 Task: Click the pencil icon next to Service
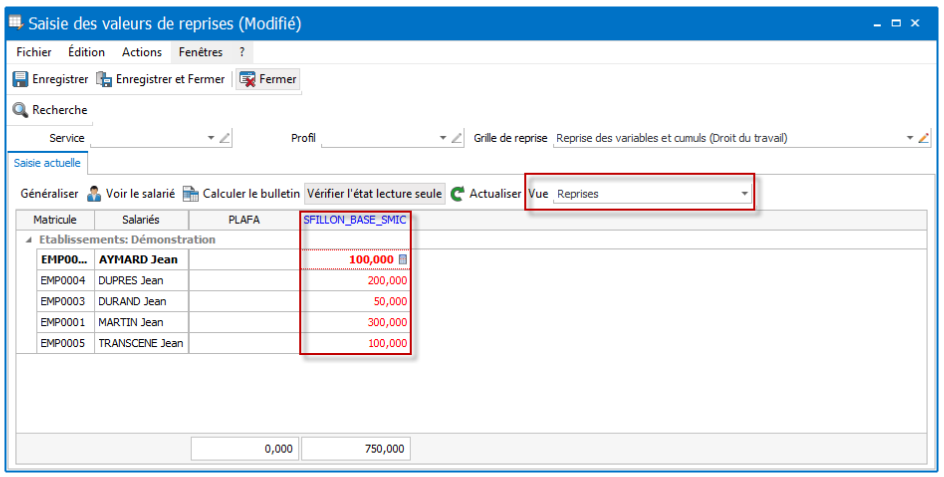[224, 138]
